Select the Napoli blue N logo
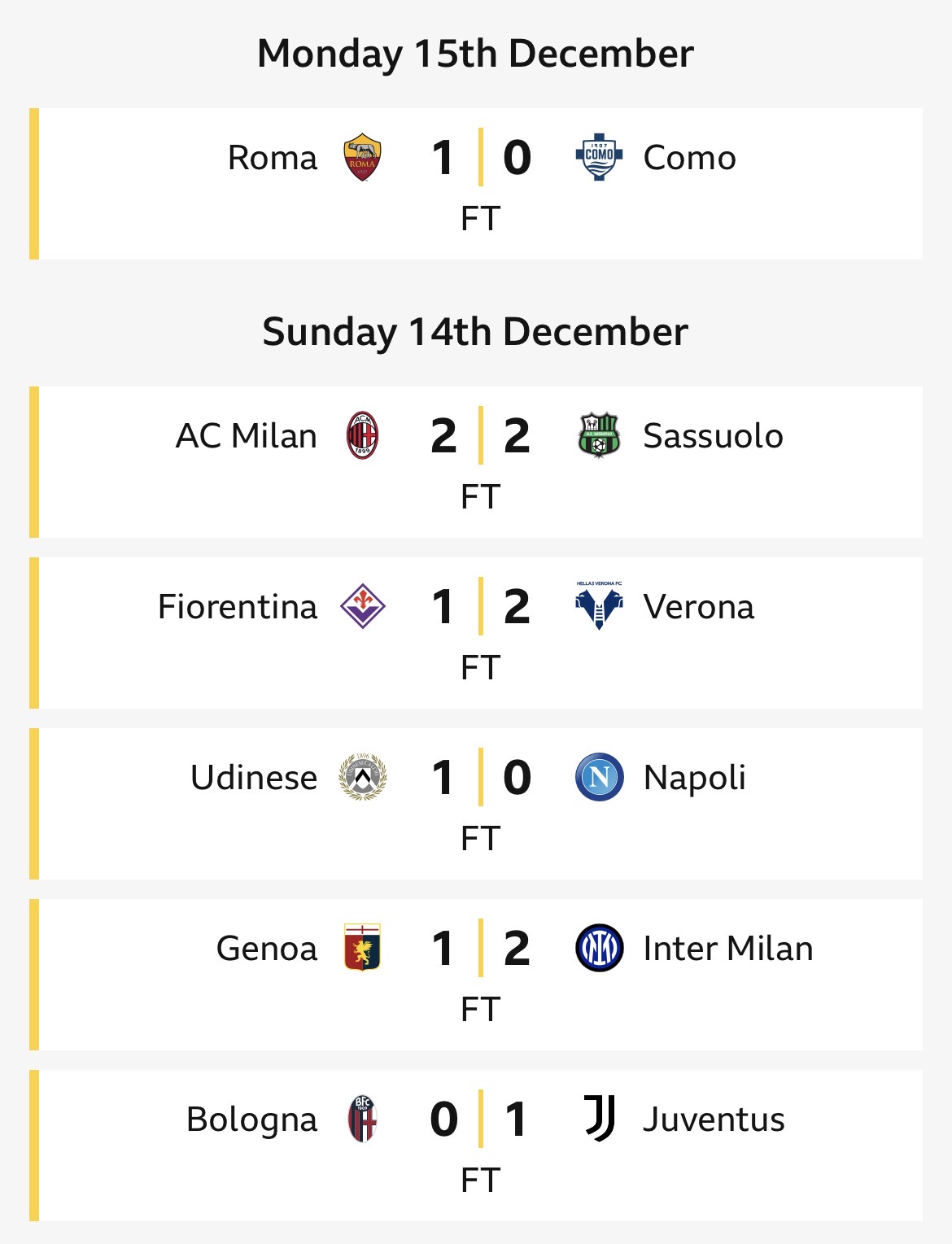952x1244 pixels. 599,777
